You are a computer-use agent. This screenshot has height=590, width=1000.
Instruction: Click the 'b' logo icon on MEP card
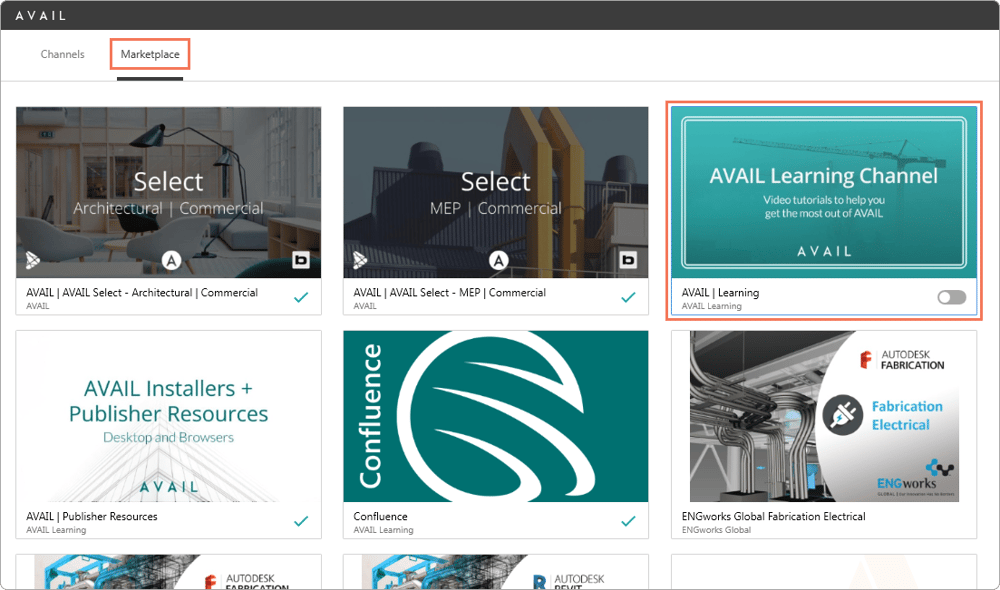coord(628,261)
